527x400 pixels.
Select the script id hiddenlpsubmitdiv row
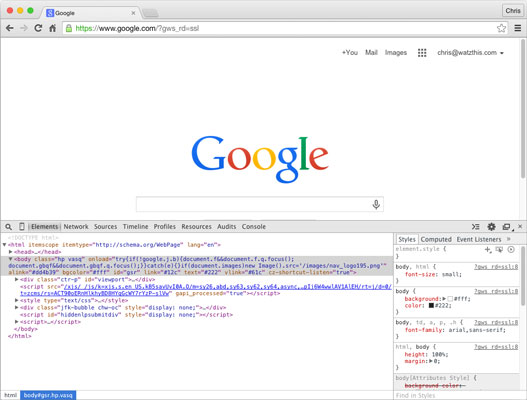pyautogui.click(x=126, y=315)
